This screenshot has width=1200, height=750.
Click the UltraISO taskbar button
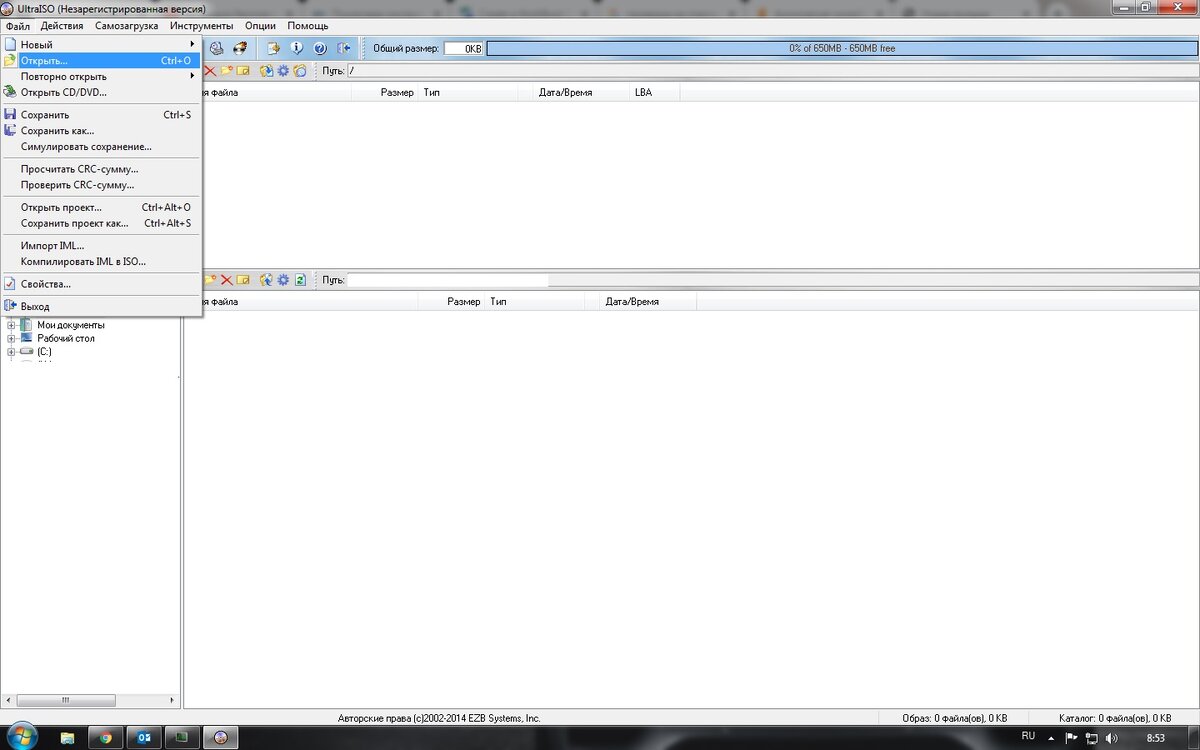pos(221,738)
